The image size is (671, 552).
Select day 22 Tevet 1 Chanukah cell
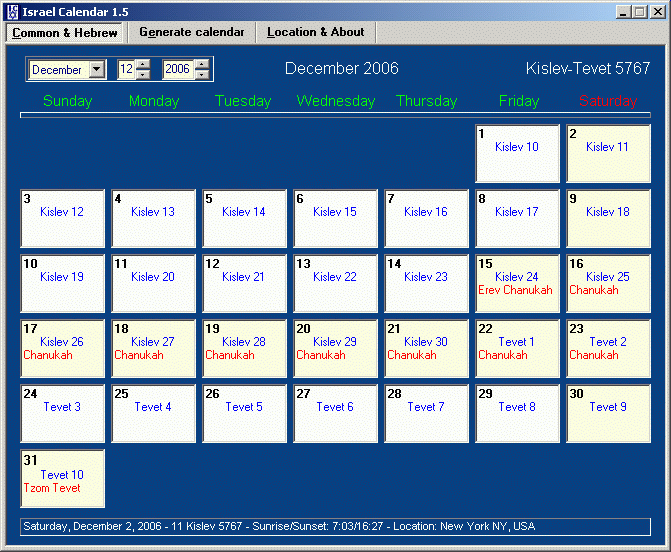(x=517, y=349)
